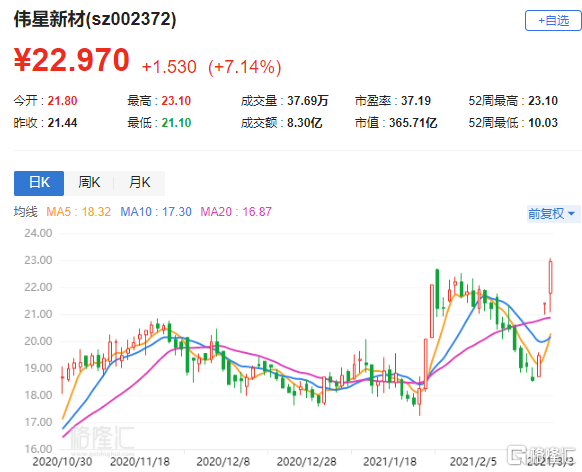The width and height of the screenshot is (582, 472).
Task: Click the price change +1.530
Action: [x=169, y=67]
